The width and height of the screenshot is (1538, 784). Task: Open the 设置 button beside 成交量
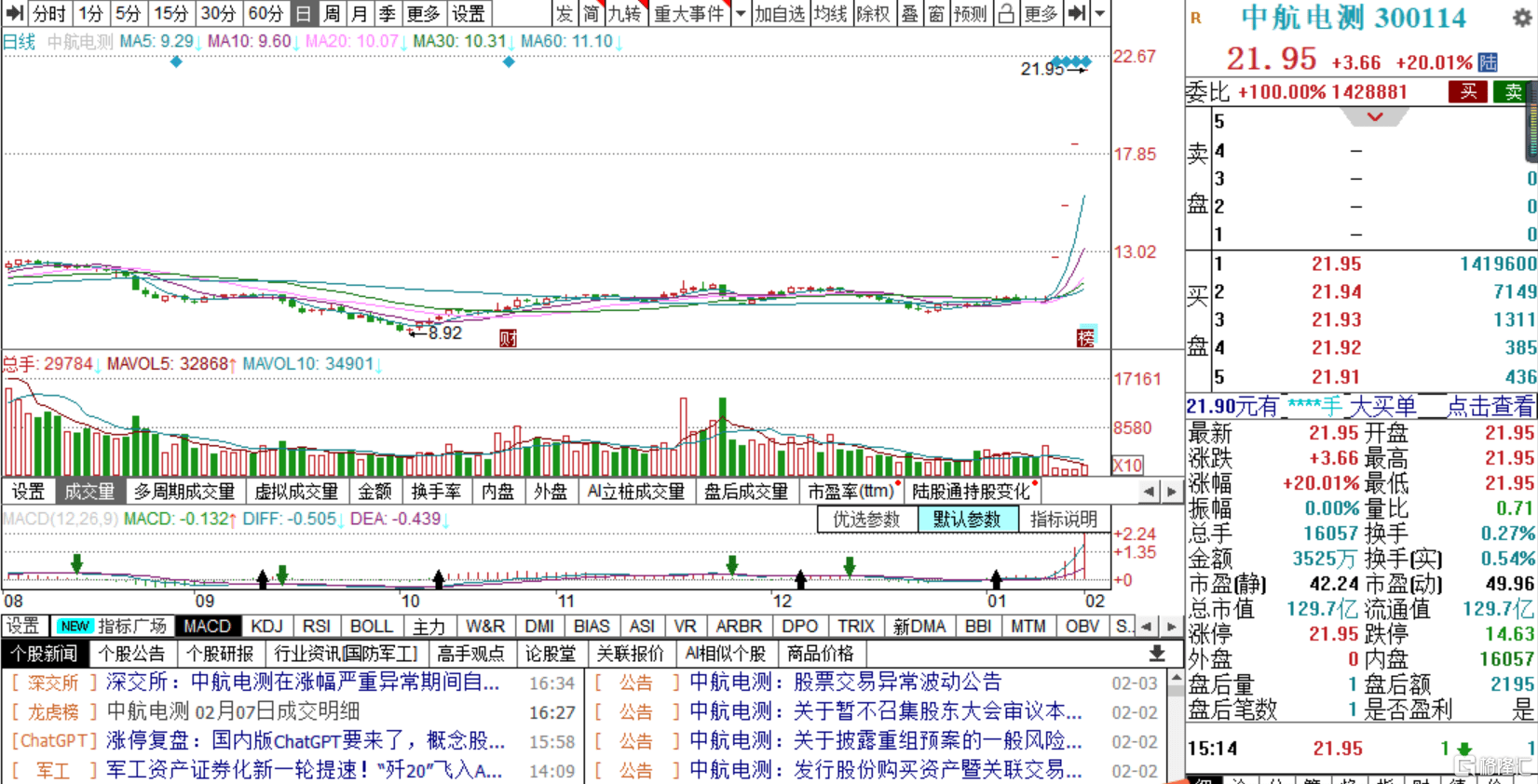(28, 492)
